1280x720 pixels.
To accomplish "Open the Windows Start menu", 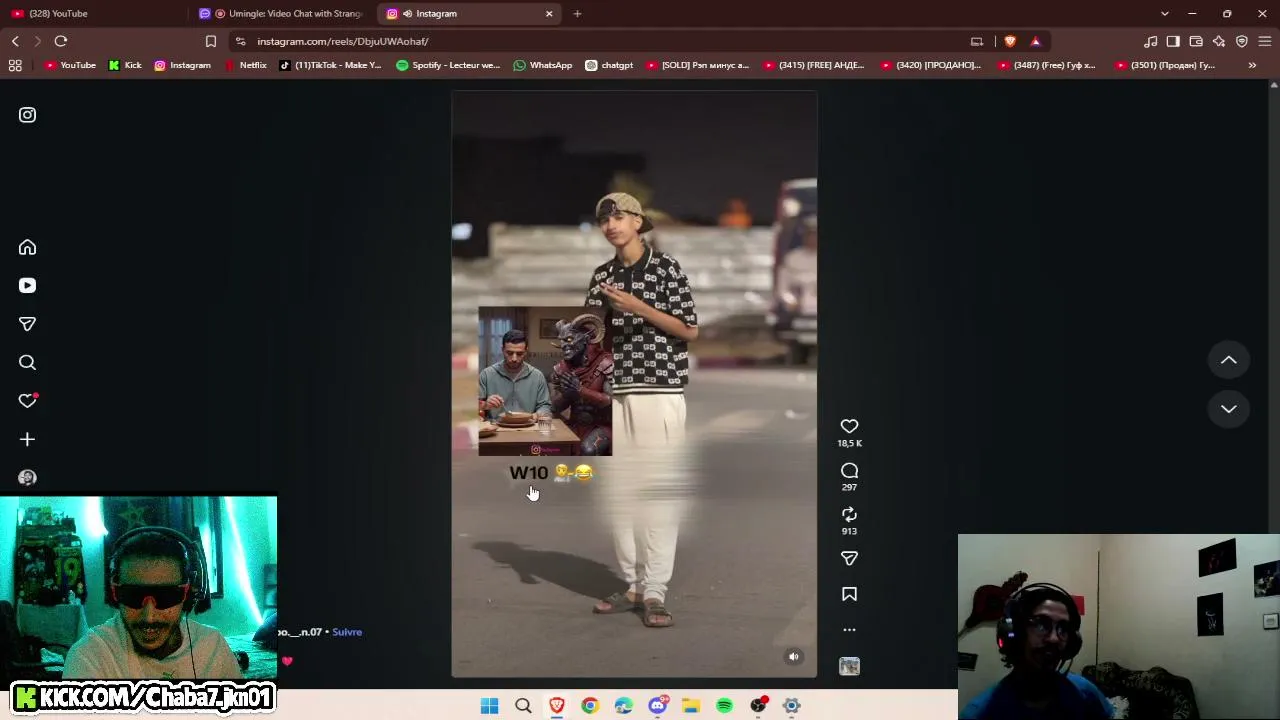I will [x=489, y=706].
